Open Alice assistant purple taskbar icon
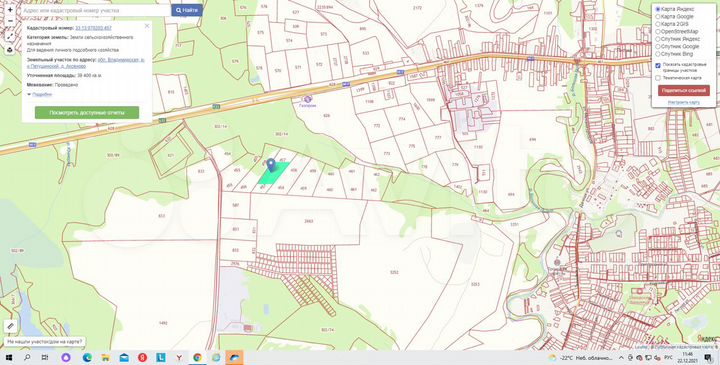This screenshot has height=365, width=720. 66,358
